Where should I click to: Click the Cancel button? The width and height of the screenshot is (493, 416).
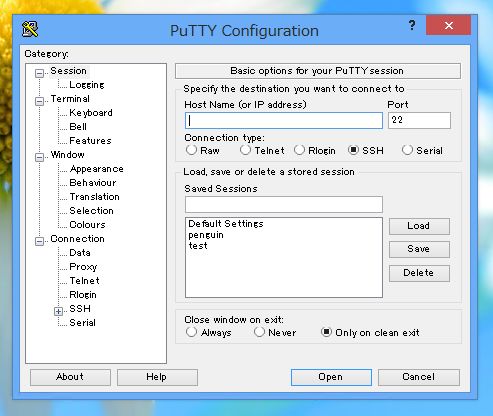[419, 377]
